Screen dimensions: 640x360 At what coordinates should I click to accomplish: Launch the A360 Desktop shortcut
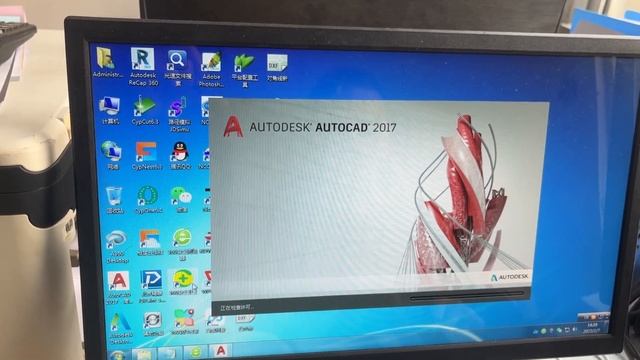[117, 247]
